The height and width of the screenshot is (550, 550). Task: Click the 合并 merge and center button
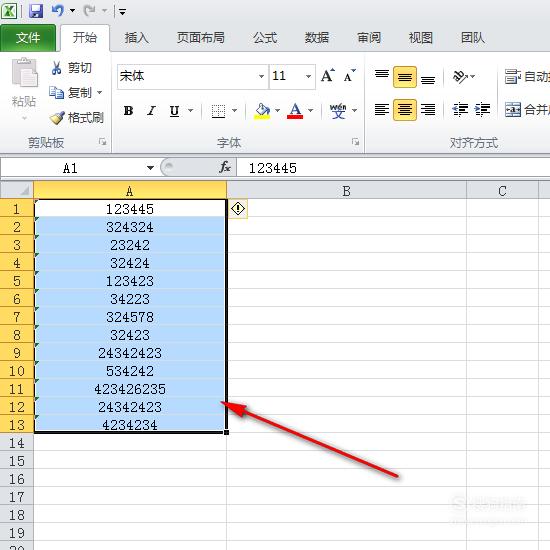[527, 110]
